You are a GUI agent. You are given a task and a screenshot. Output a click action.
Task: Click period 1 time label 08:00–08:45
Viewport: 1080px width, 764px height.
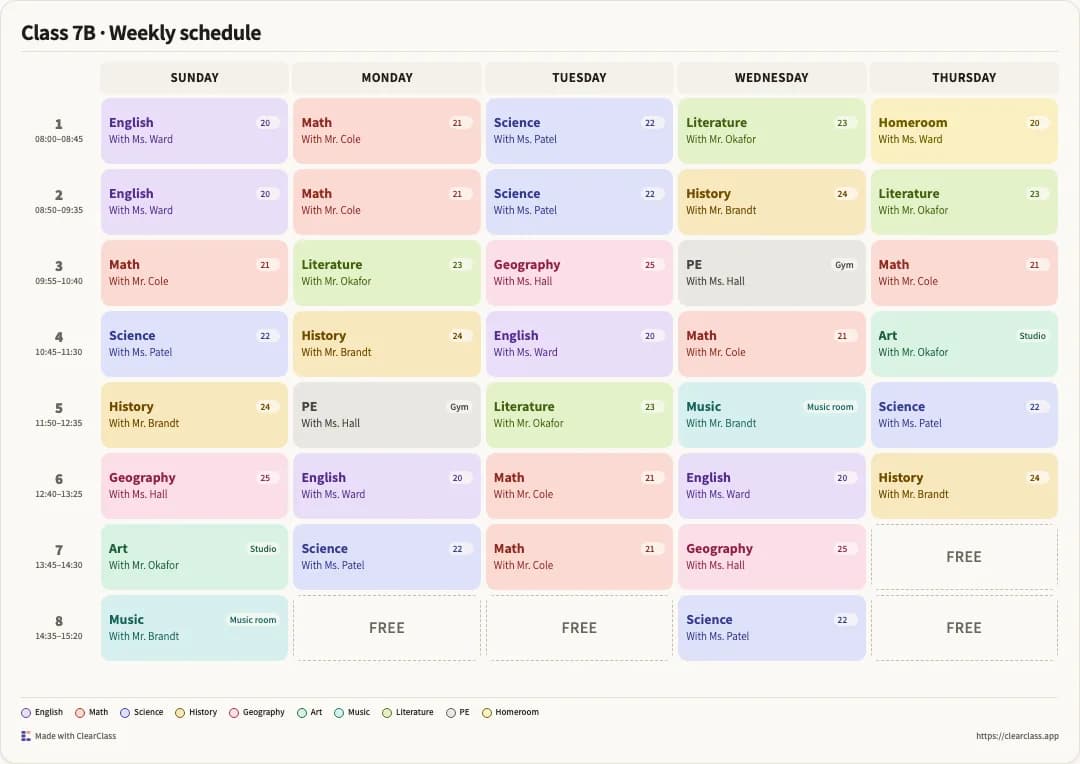coord(59,139)
